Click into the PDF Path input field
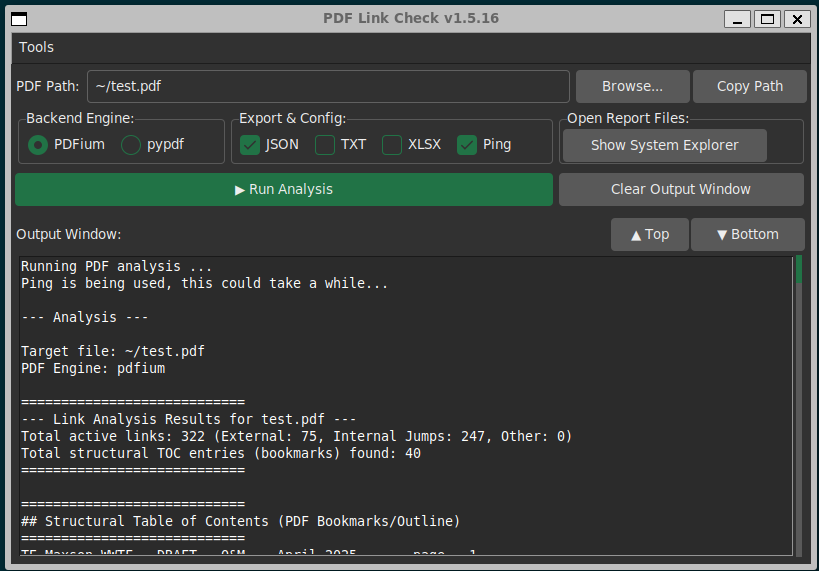Image resolution: width=819 pixels, height=571 pixels. [328, 86]
